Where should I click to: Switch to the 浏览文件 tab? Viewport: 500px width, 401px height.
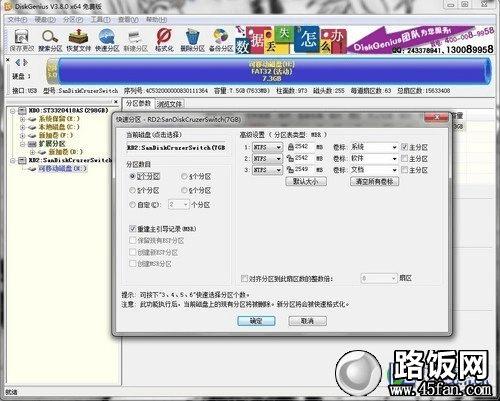coord(169,104)
